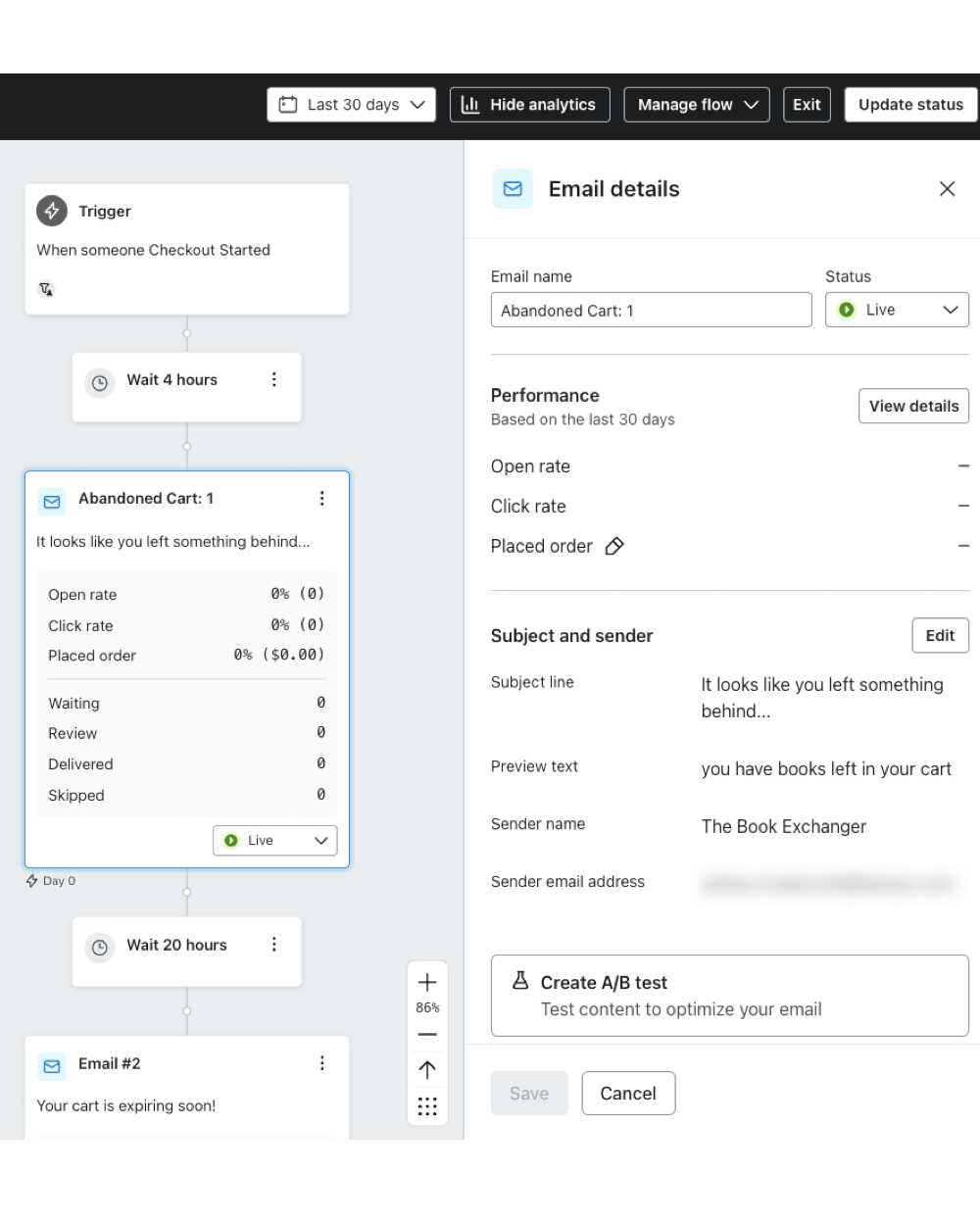The image size is (980, 1225).
Task: Open the kebab menu on Abandoned Cart: 1
Action: (322, 498)
